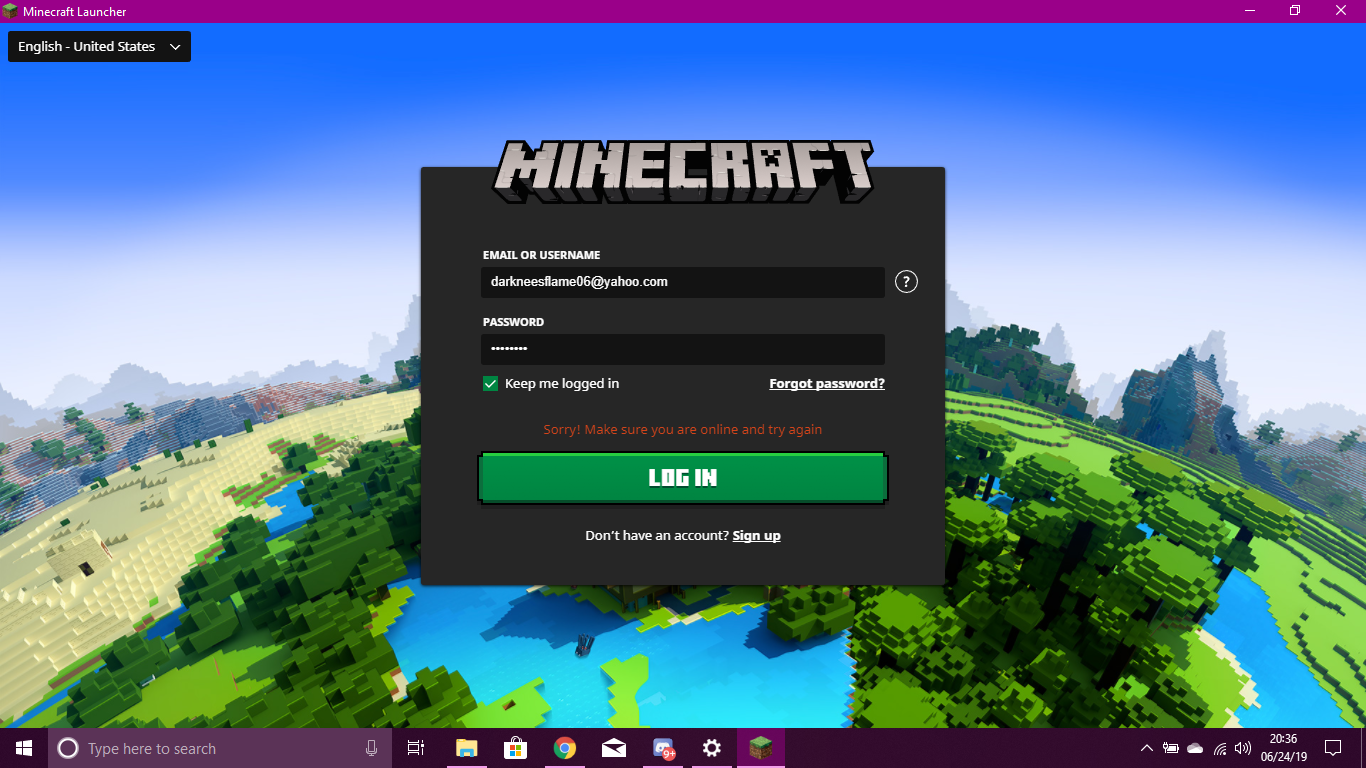Open the Windows Start menu

click(x=24, y=748)
